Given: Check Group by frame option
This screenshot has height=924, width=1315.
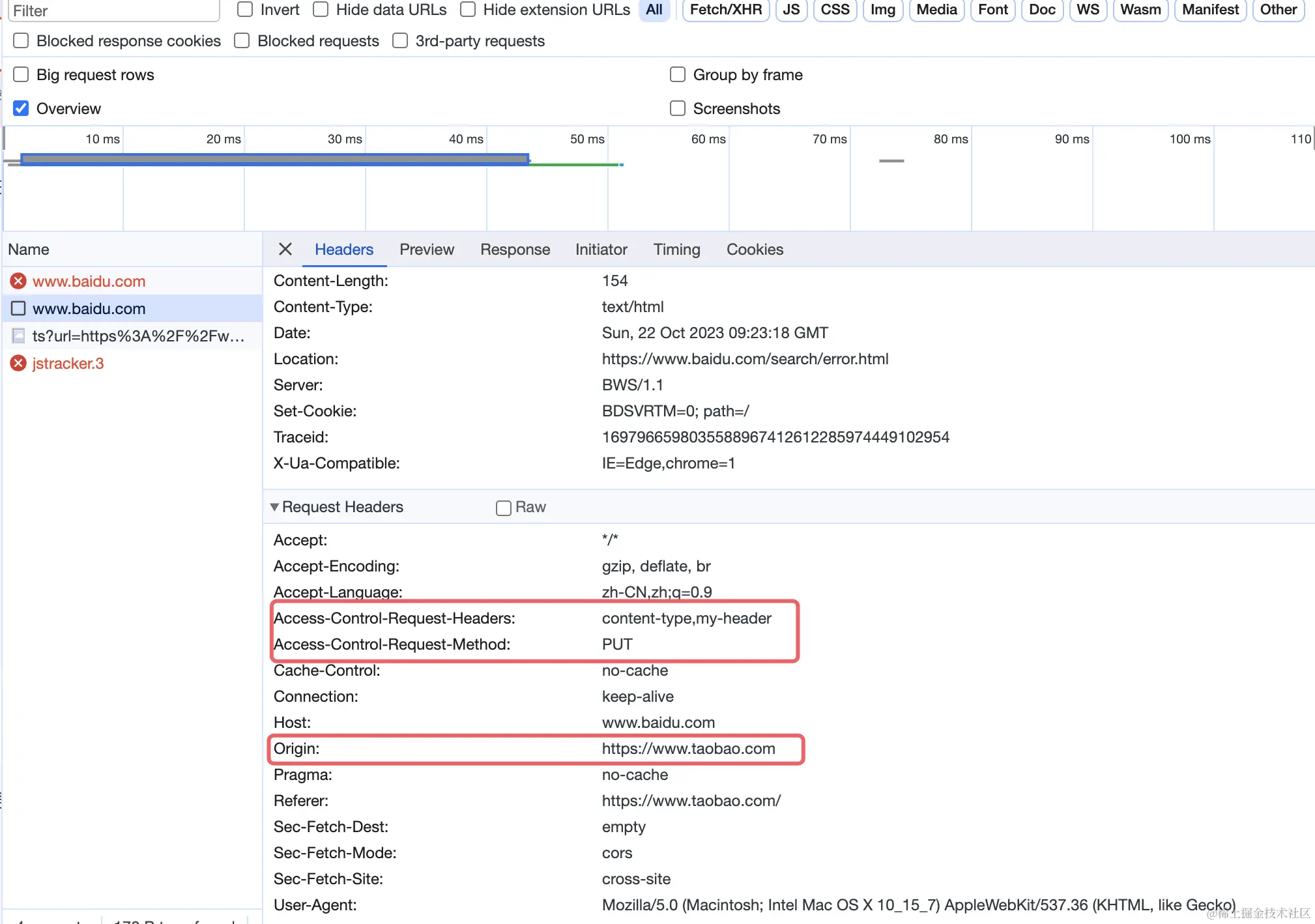Looking at the screenshot, I should 678,75.
